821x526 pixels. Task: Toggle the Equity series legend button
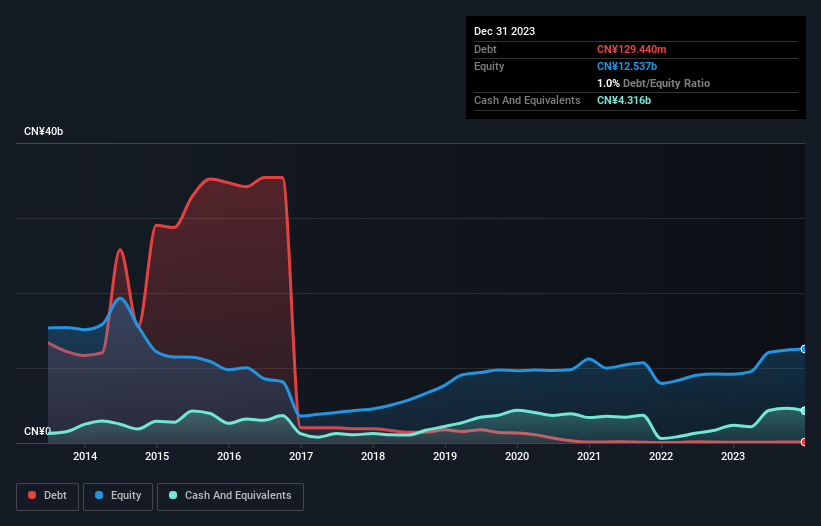[x=118, y=496]
